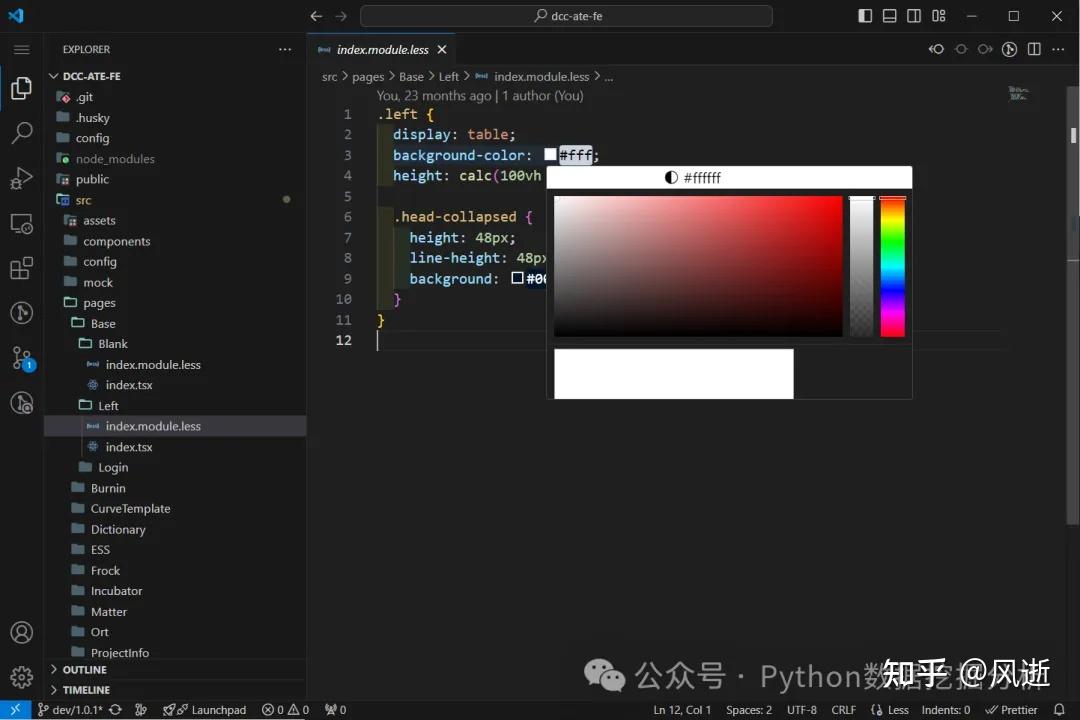The height and width of the screenshot is (720, 1080).
Task: Click Spaces: 2 indentation setting
Action: [x=749, y=710]
